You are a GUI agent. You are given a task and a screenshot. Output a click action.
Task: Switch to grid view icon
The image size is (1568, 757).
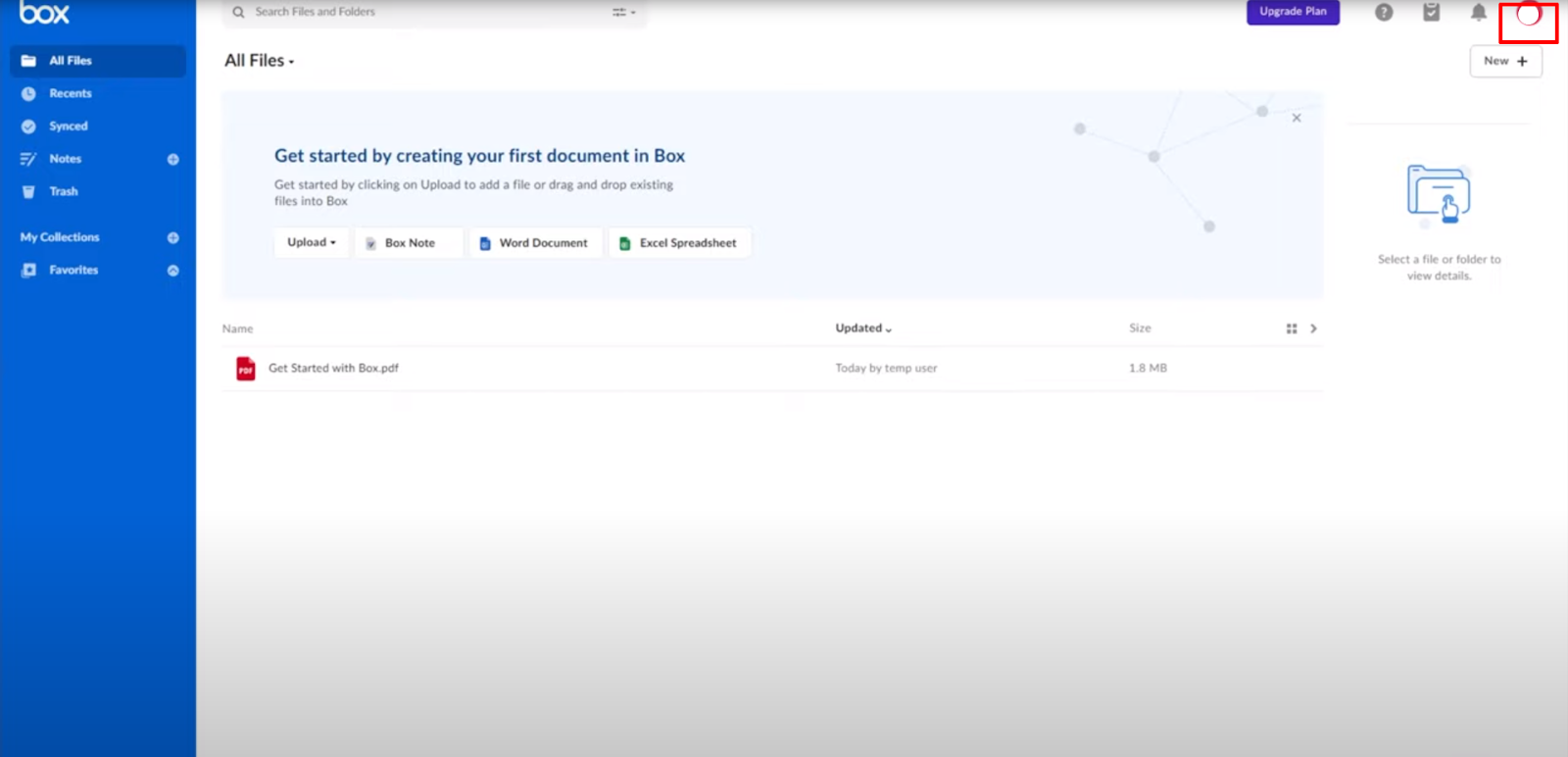point(1292,328)
